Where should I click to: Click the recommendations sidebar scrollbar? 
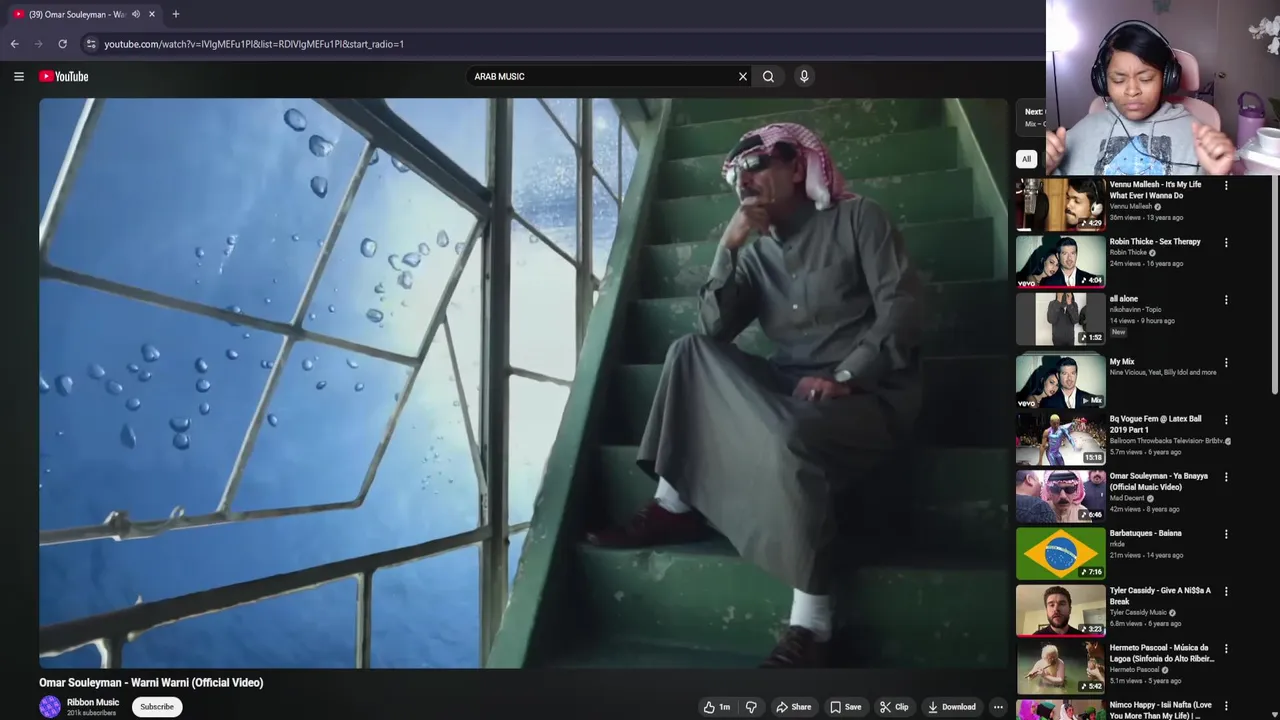coord(1274,284)
